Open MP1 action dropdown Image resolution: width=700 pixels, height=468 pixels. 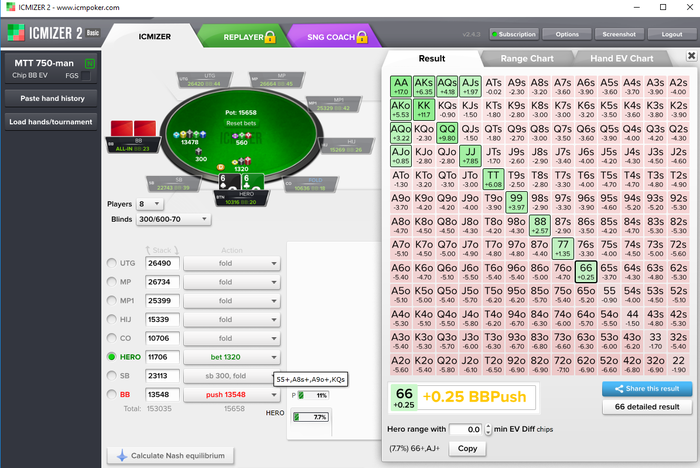232,301
